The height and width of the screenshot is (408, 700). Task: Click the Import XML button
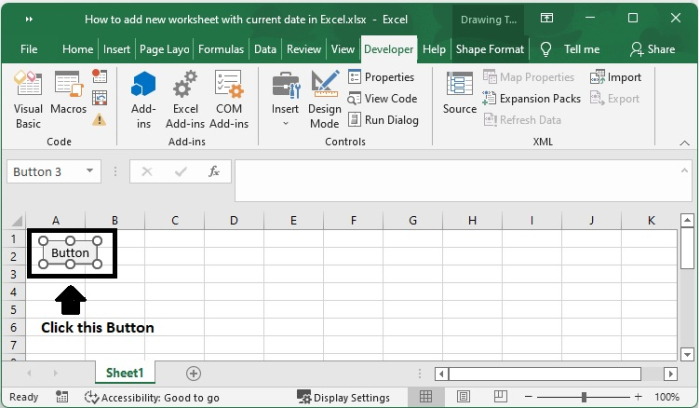(x=616, y=77)
